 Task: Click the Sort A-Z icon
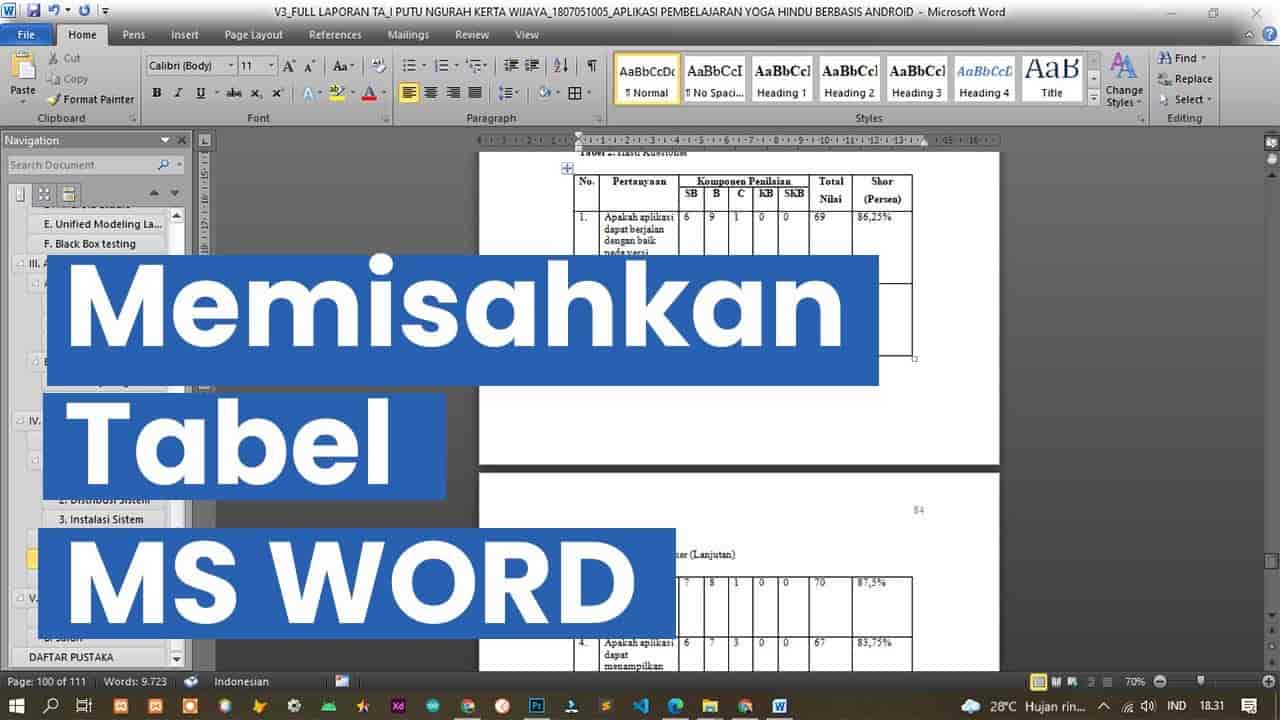(x=561, y=66)
